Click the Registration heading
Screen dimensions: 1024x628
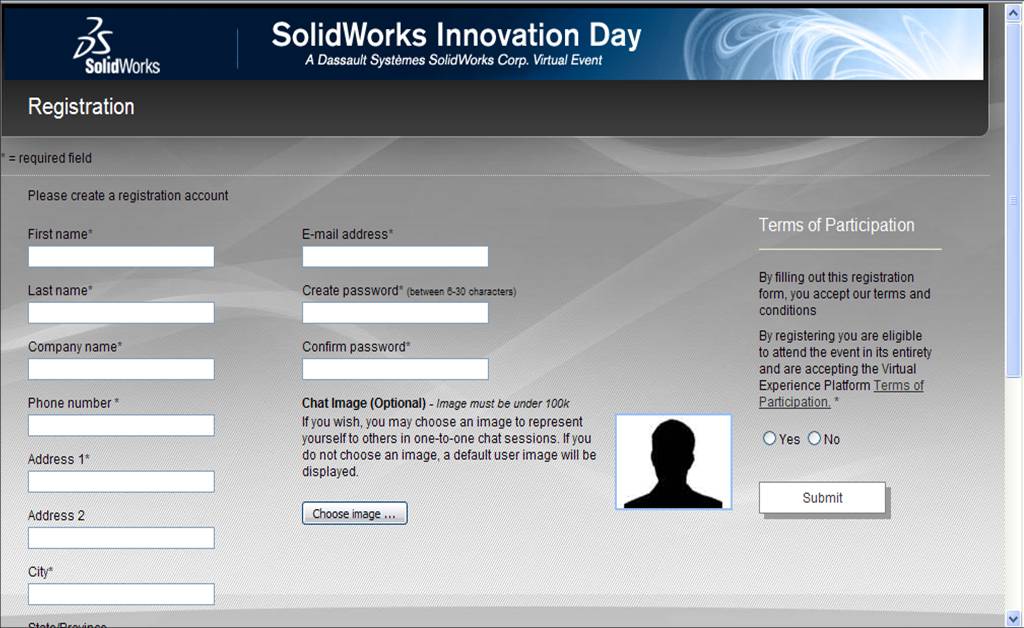tap(81, 106)
